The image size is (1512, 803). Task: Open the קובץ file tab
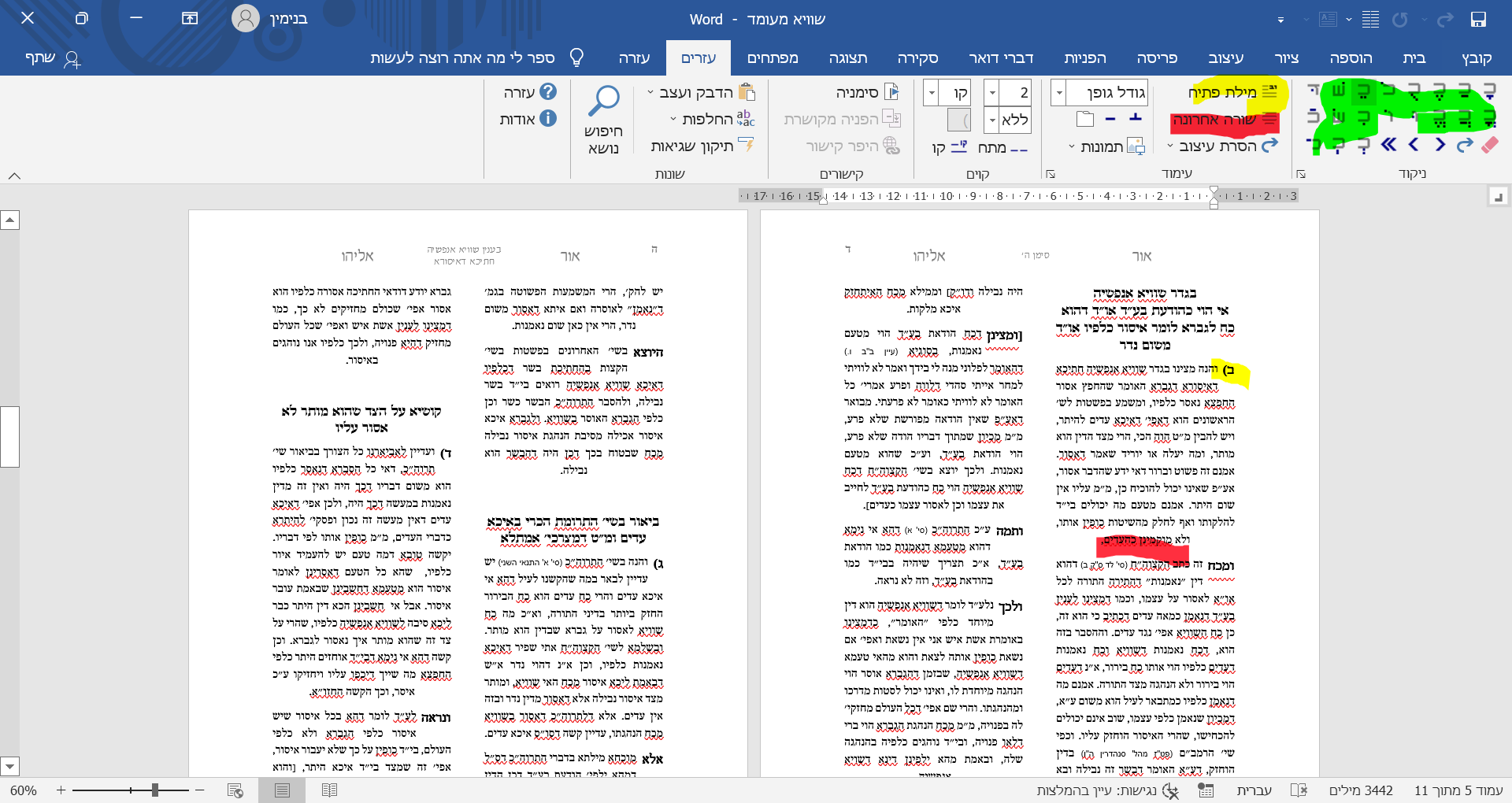1477,57
